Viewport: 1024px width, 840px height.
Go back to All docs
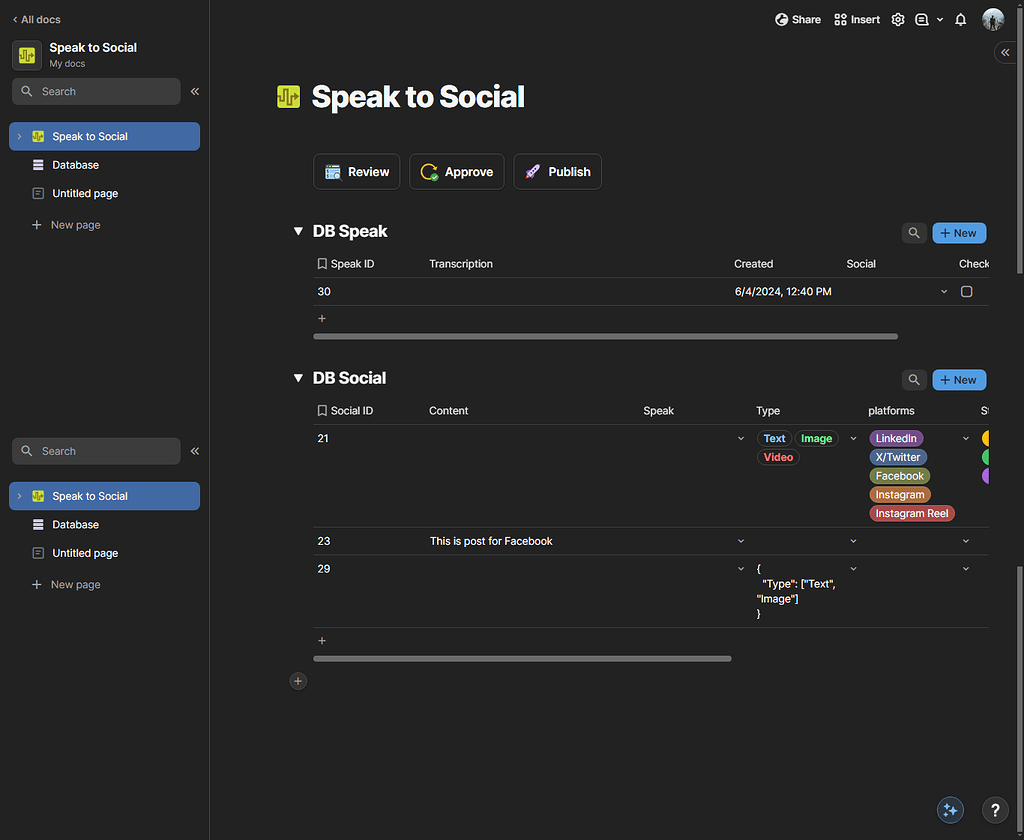tap(36, 18)
